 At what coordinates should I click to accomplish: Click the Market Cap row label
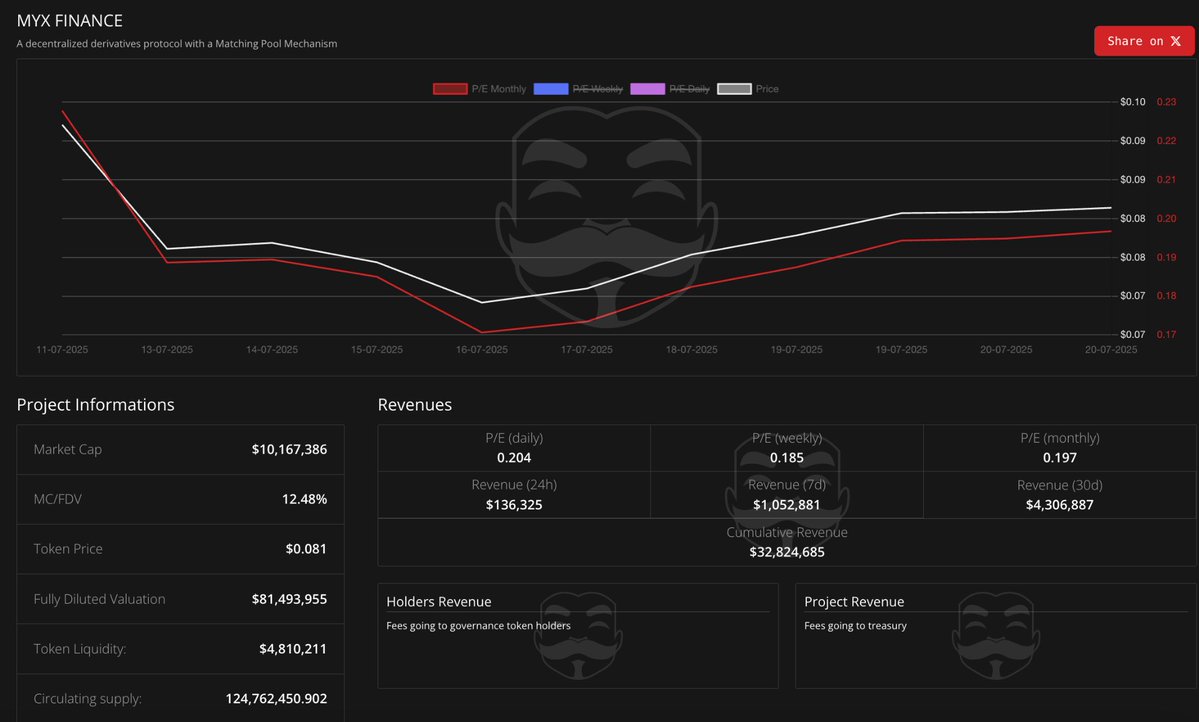click(x=67, y=450)
